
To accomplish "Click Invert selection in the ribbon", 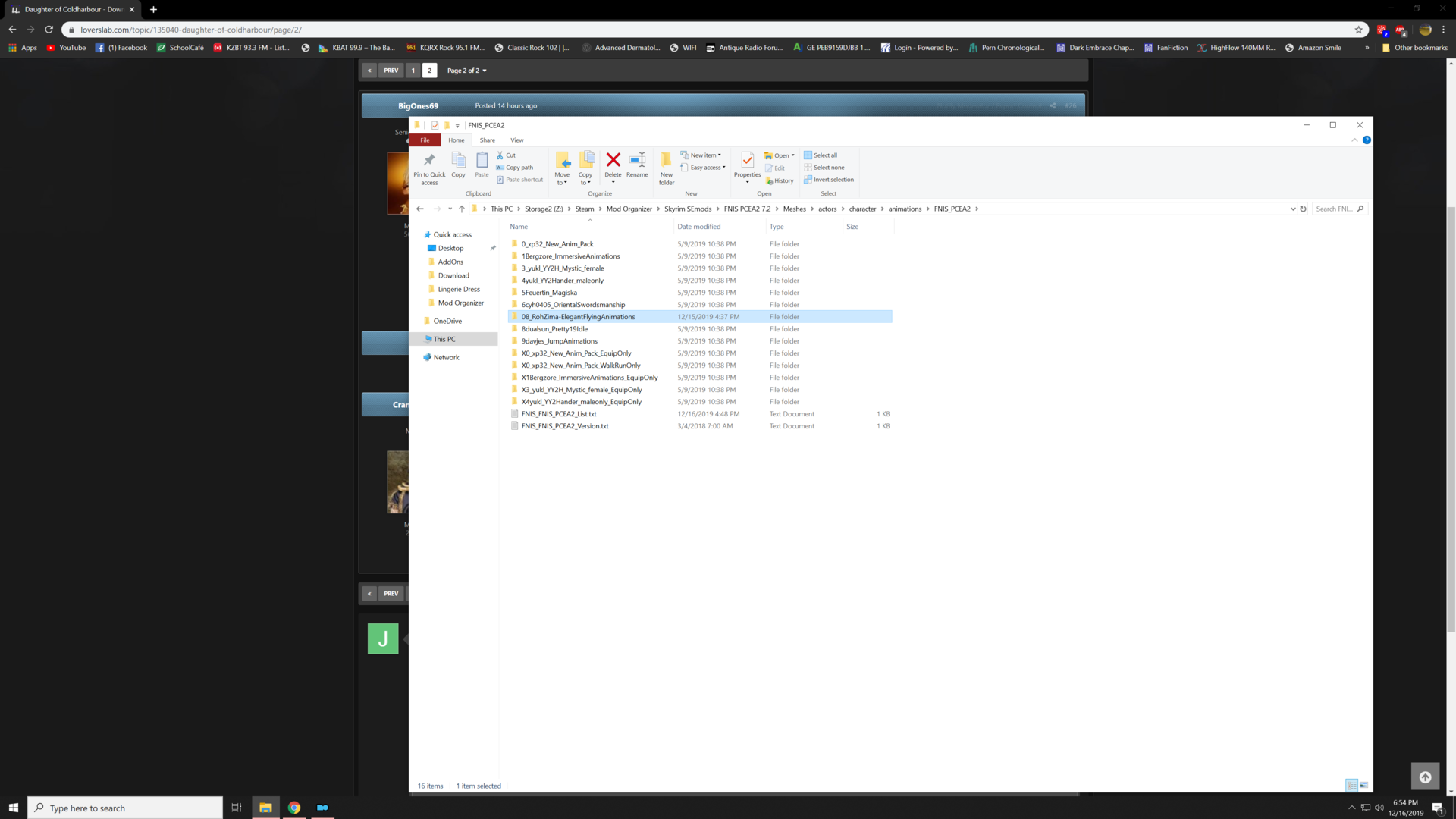I will [x=829, y=180].
